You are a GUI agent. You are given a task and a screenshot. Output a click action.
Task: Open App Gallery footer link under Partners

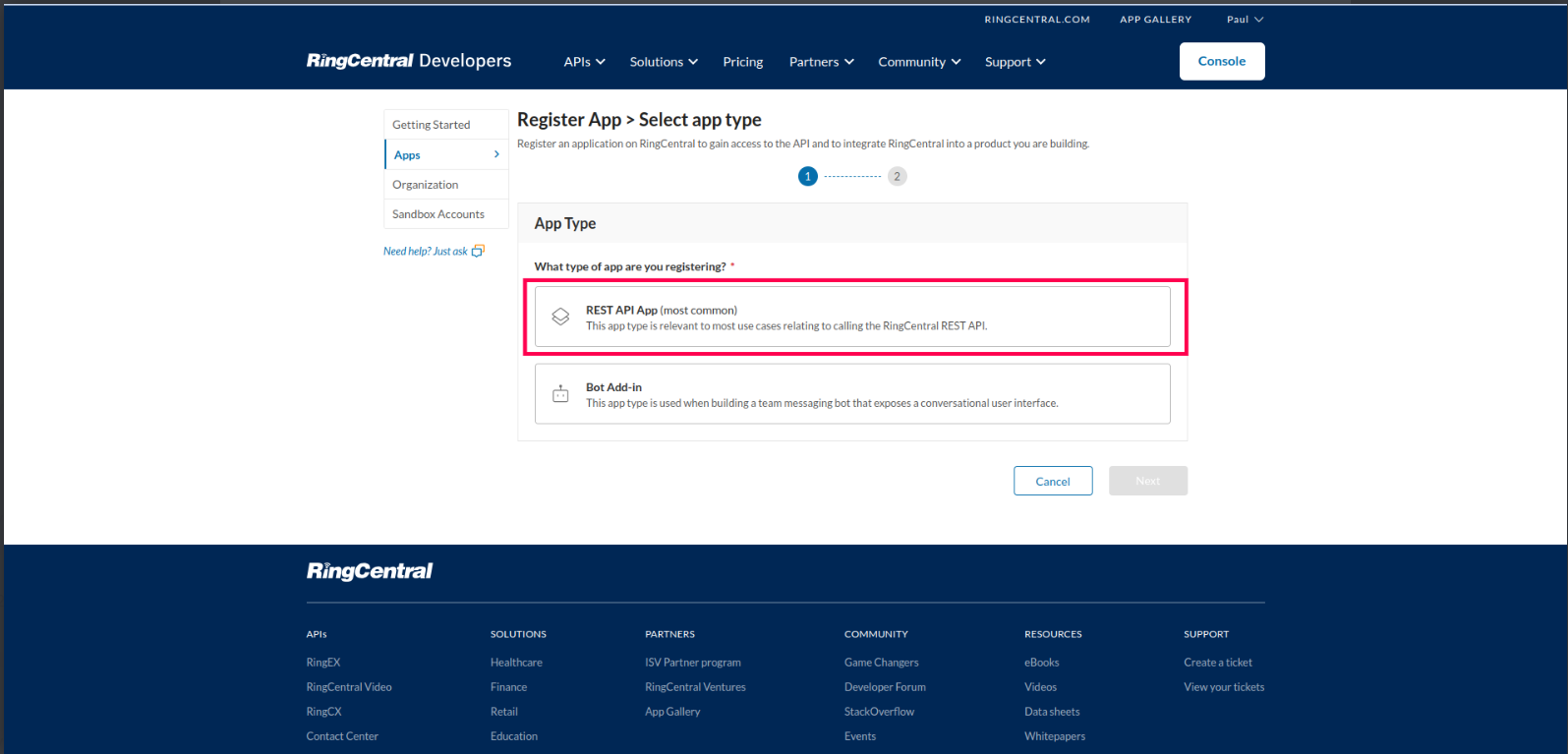click(672, 712)
